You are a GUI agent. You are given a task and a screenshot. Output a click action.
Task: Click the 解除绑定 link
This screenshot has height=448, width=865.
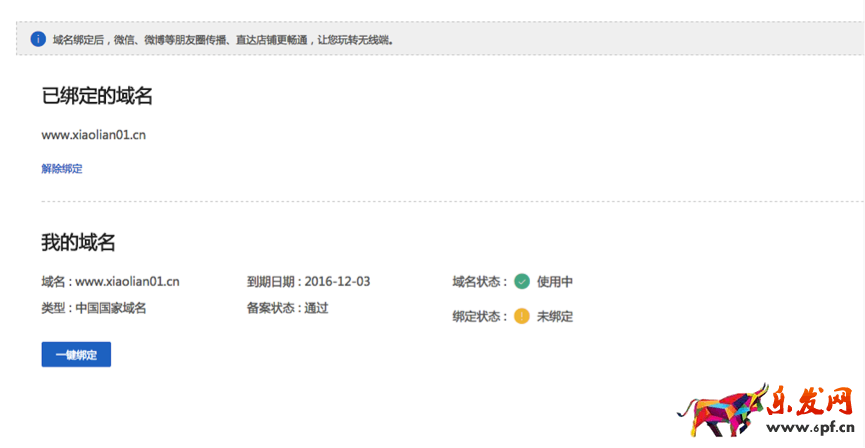click(62, 169)
